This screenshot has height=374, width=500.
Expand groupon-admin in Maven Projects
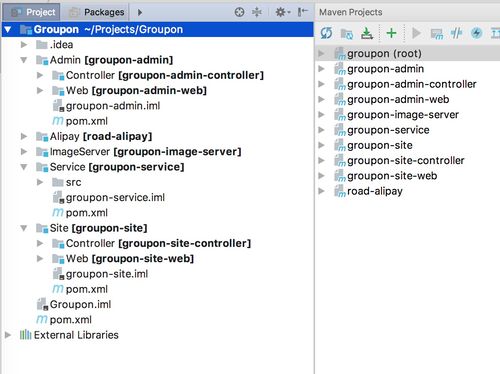tap(321, 69)
